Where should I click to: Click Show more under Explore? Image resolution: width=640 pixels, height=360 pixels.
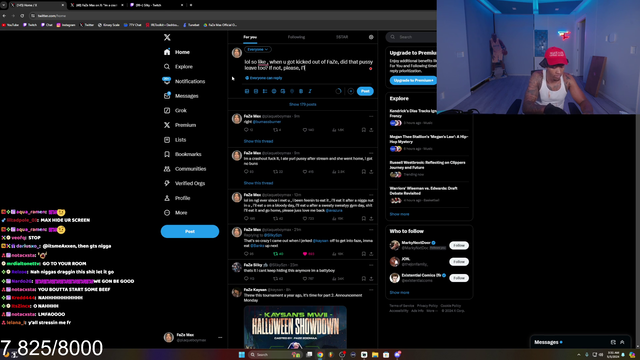coord(399,214)
